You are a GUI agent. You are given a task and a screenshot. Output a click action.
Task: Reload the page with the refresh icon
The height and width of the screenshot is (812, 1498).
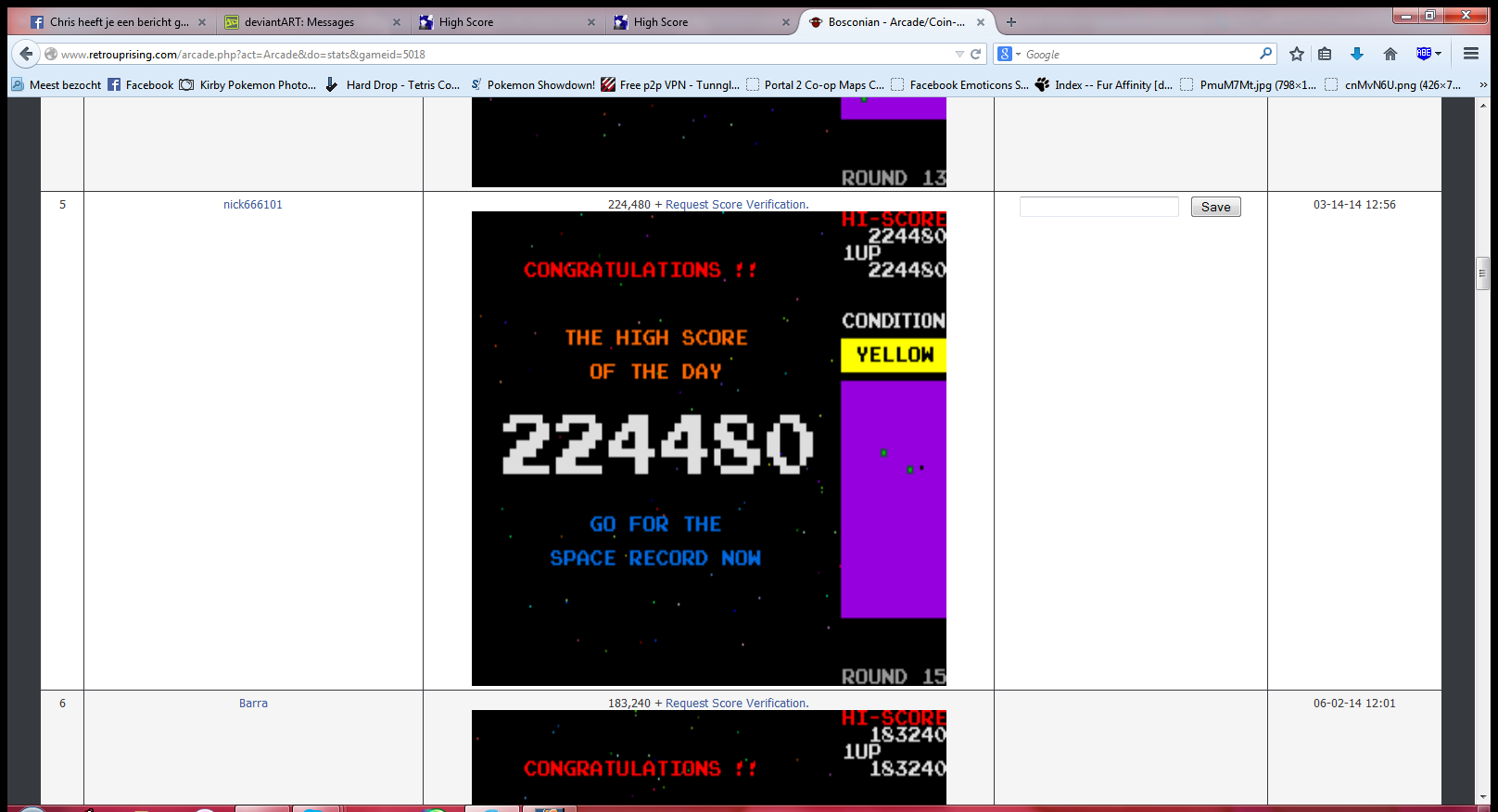tap(975, 55)
